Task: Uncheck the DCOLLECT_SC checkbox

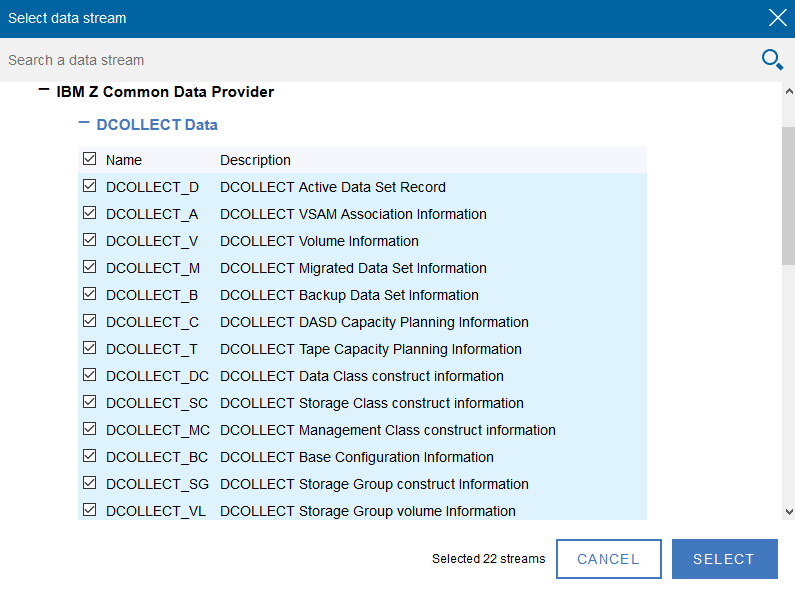Action: 89,402
